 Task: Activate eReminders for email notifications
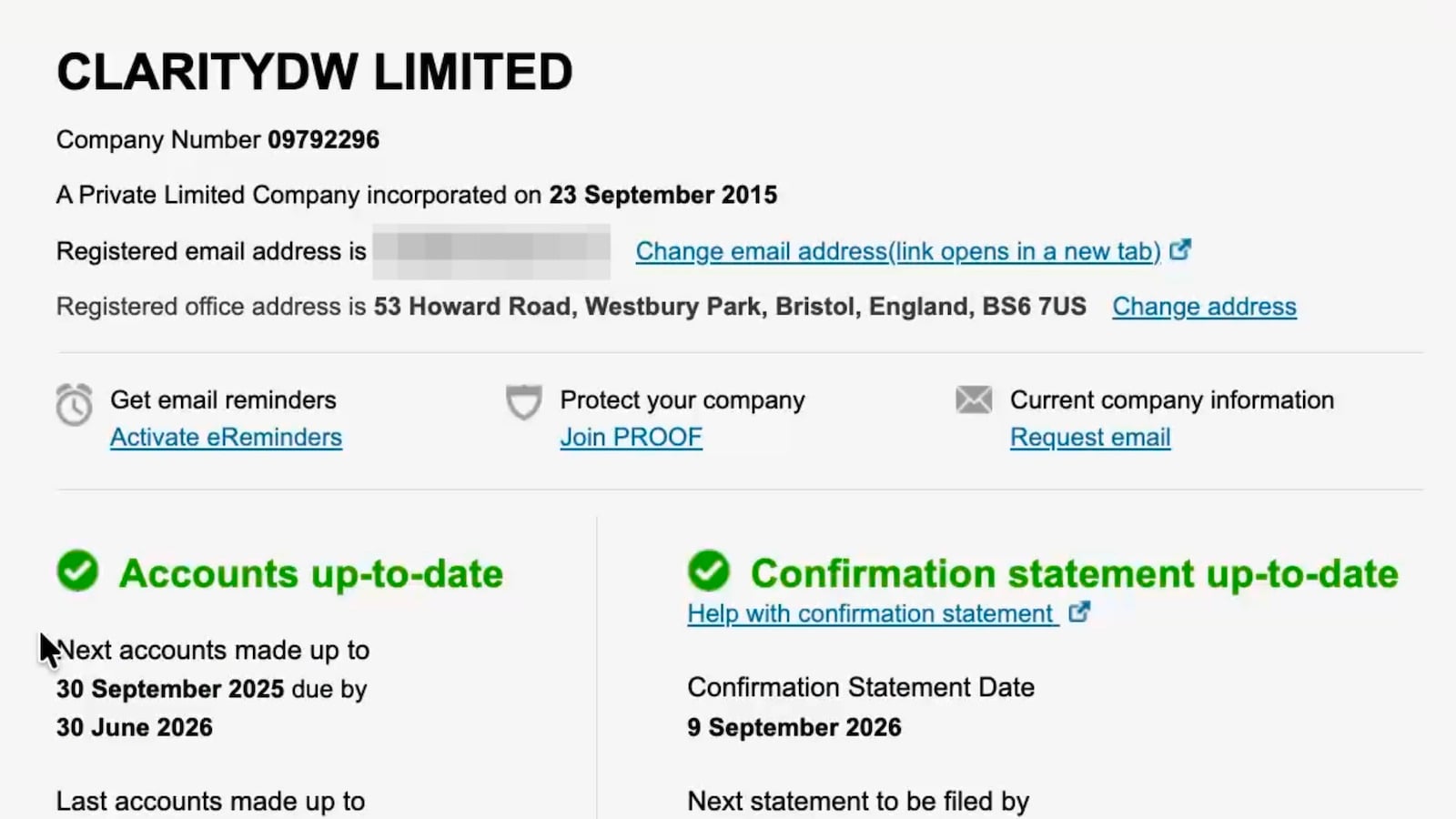(226, 438)
